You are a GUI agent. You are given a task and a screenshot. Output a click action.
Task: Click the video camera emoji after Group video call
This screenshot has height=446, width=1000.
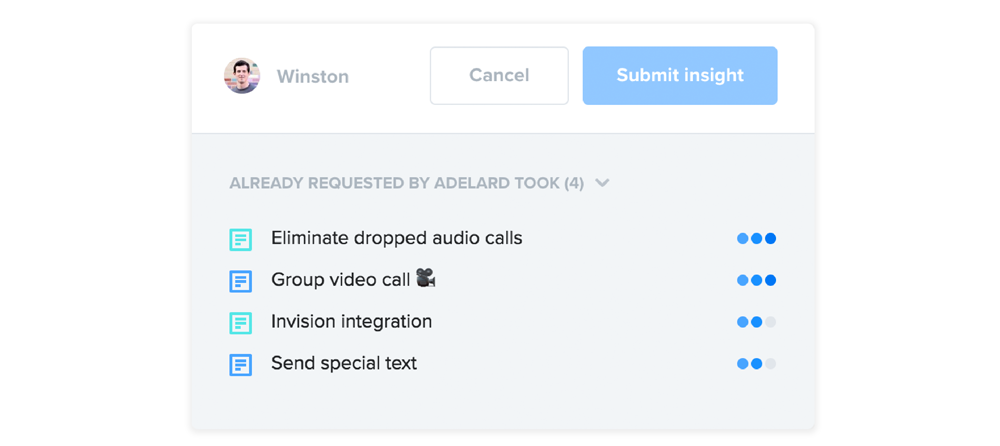[425, 278]
